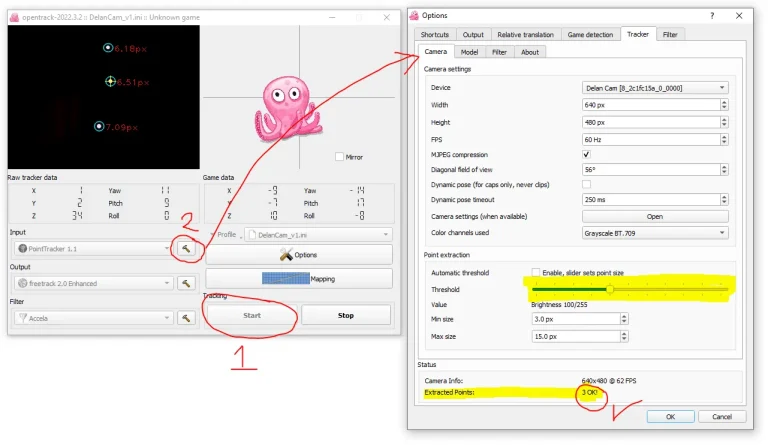Viewport: 768px width, 445px height.
Task: Open the Mapping button
Action: [x=299, y=279]
